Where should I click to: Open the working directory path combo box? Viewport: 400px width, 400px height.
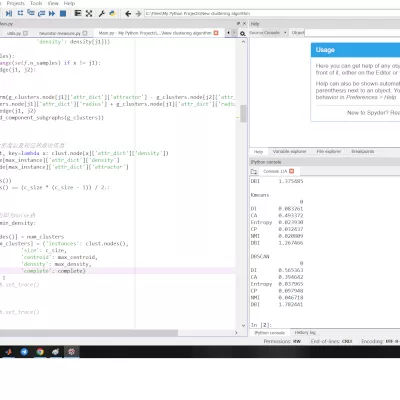[x=272, y=14]
